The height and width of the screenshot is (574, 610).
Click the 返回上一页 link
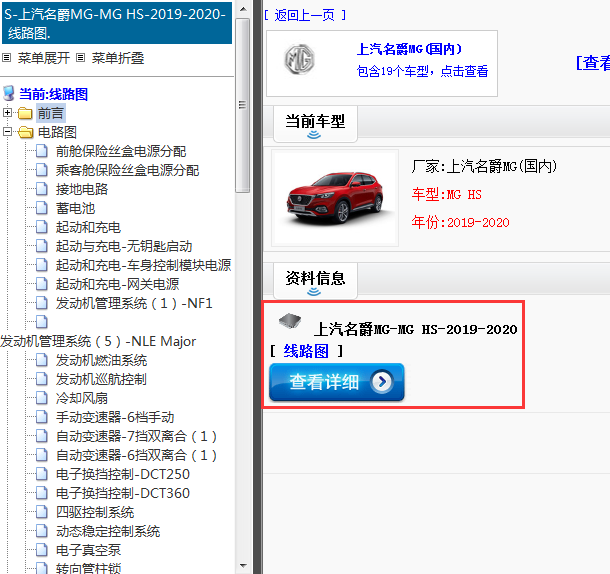(305, 15)
